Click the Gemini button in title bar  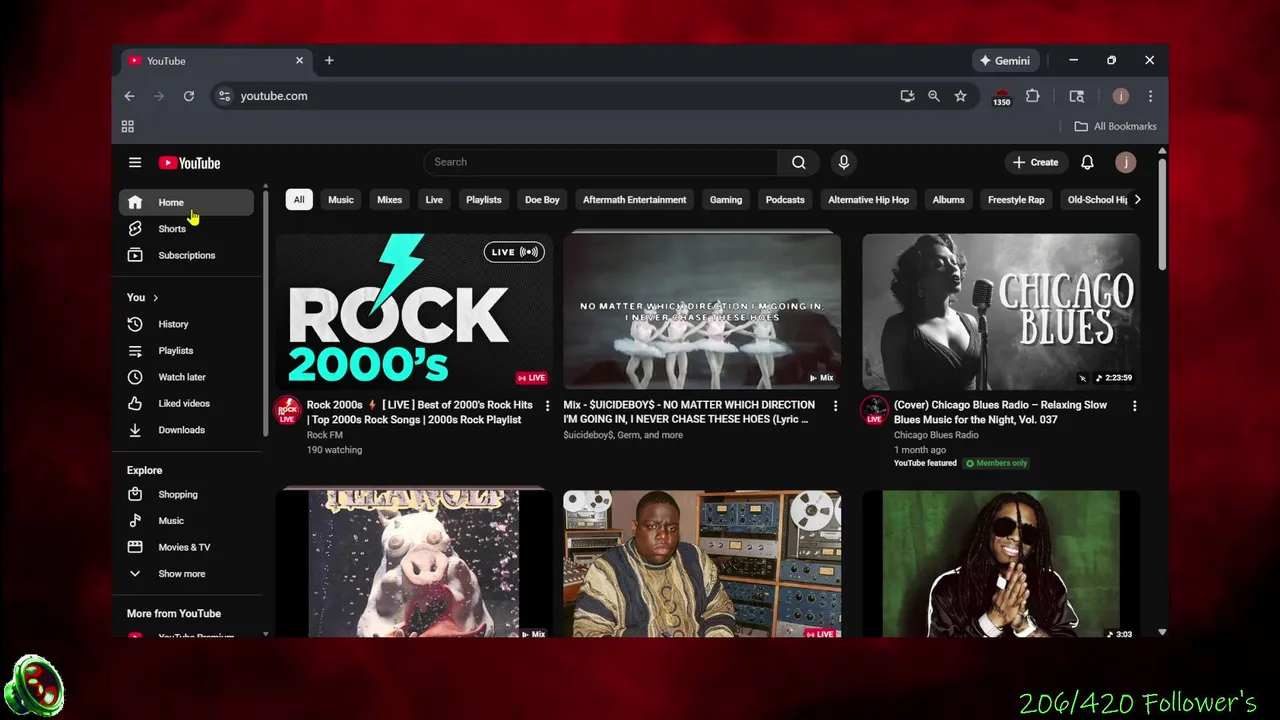tap(1005, 60)
